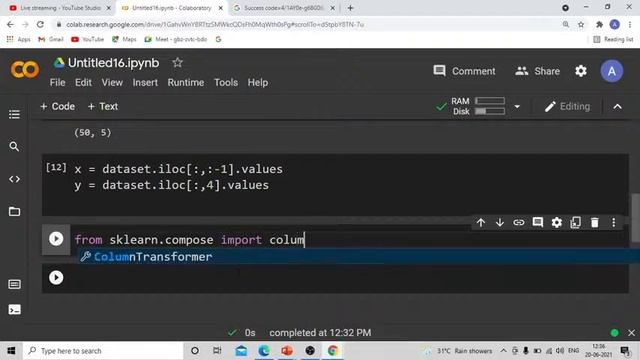This screenshot has width=640, height=360.
Task: Open the command palette icon in sidebar
Action: [14, 284]
